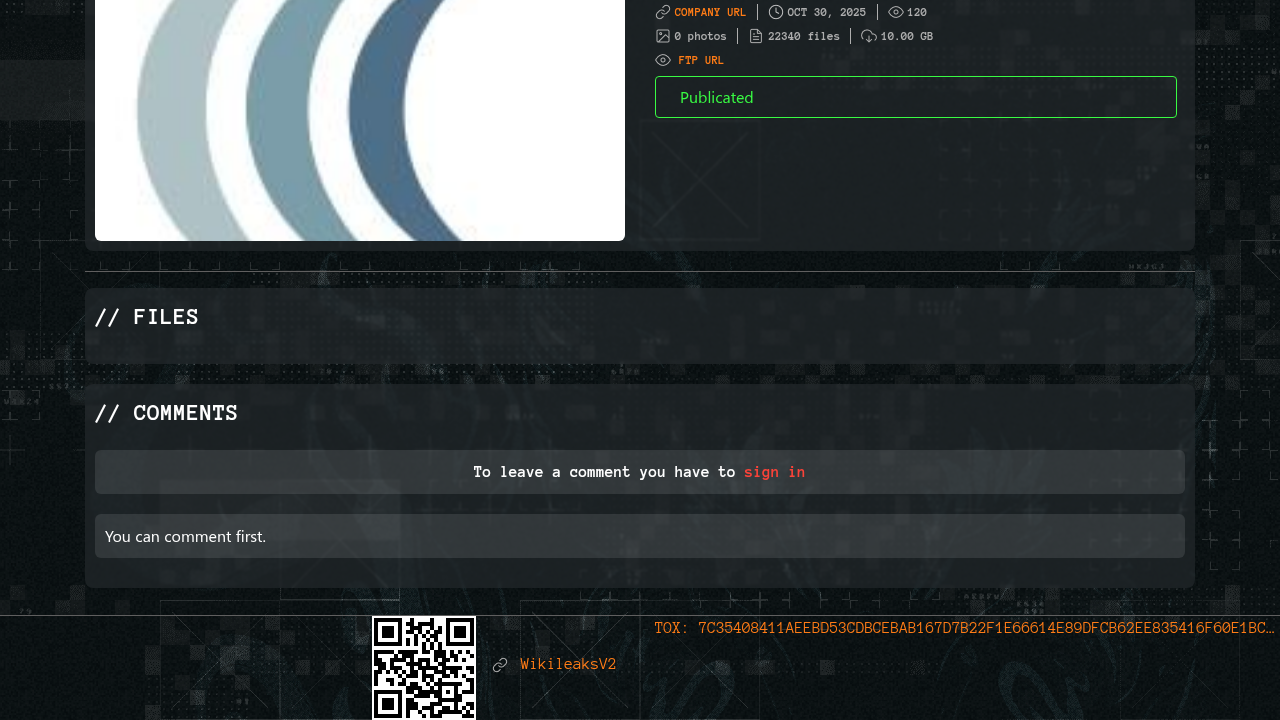Click the // COMMENTS section header
1280x720 pixels.
[x=166, y=413]
